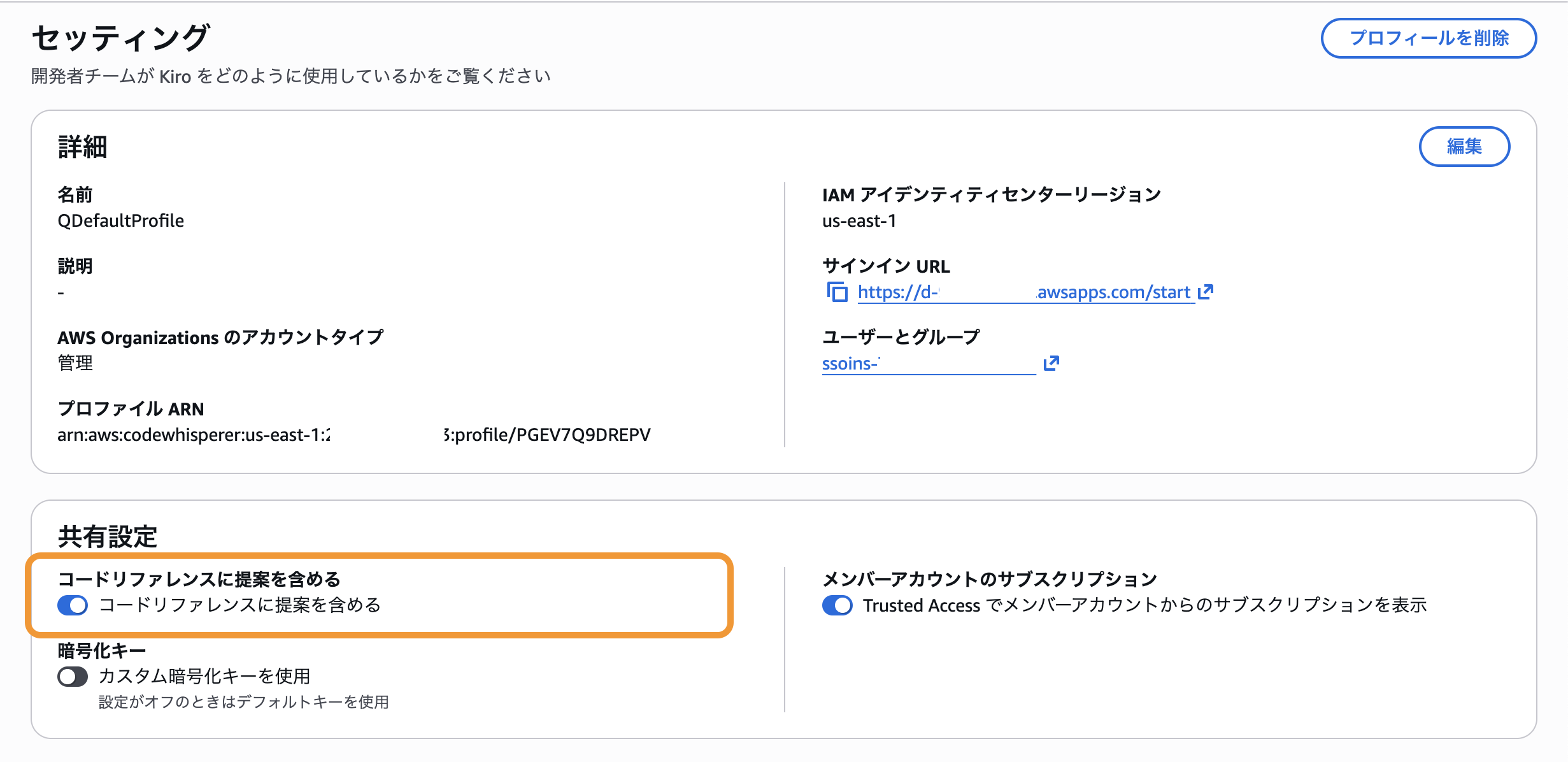Disable the コードリファレンスに提案を含める toggle switch
The height and width of the screenshot is (762, 1568).
pos(73,605)
